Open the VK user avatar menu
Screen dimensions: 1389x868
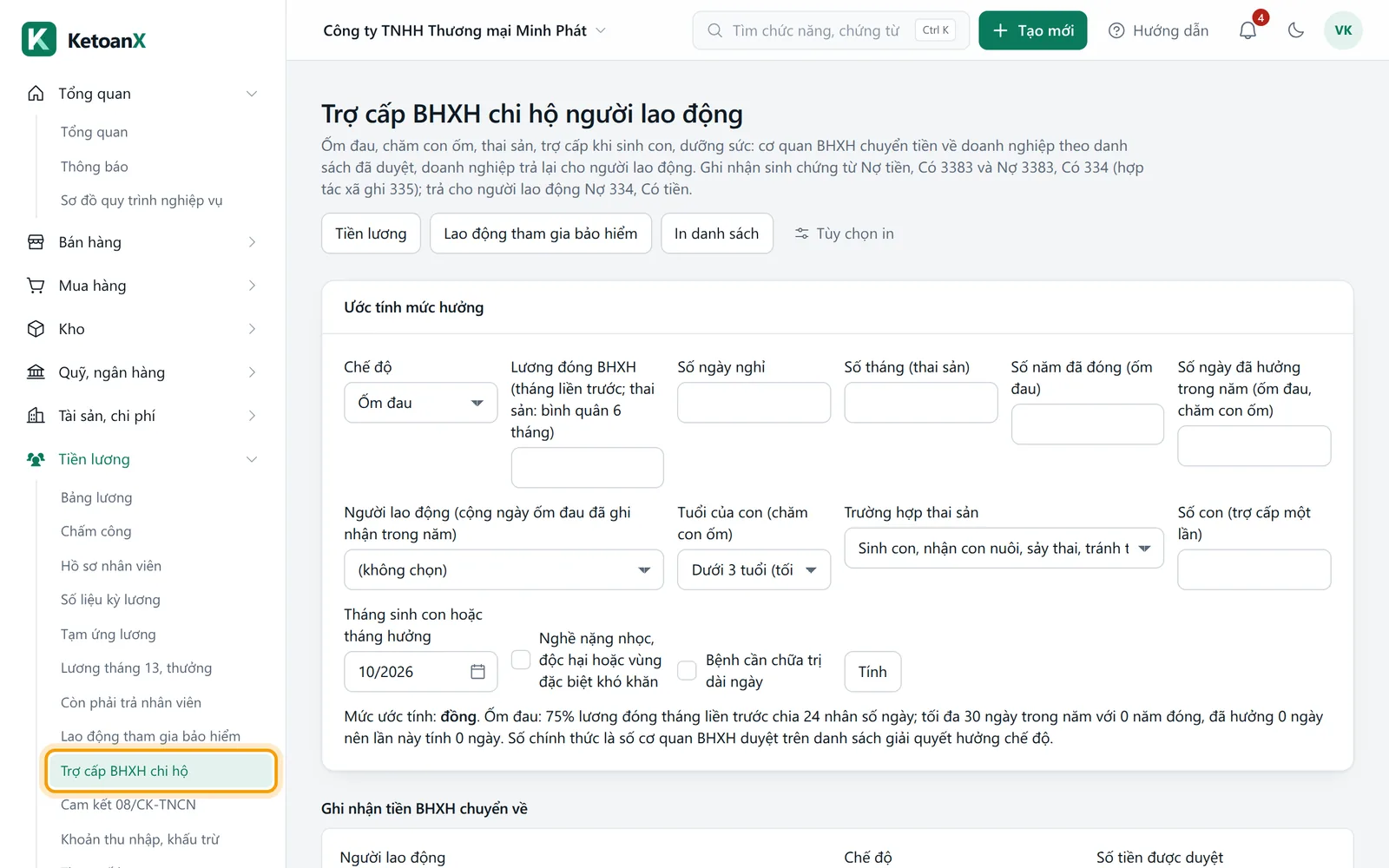[1343, 30]
